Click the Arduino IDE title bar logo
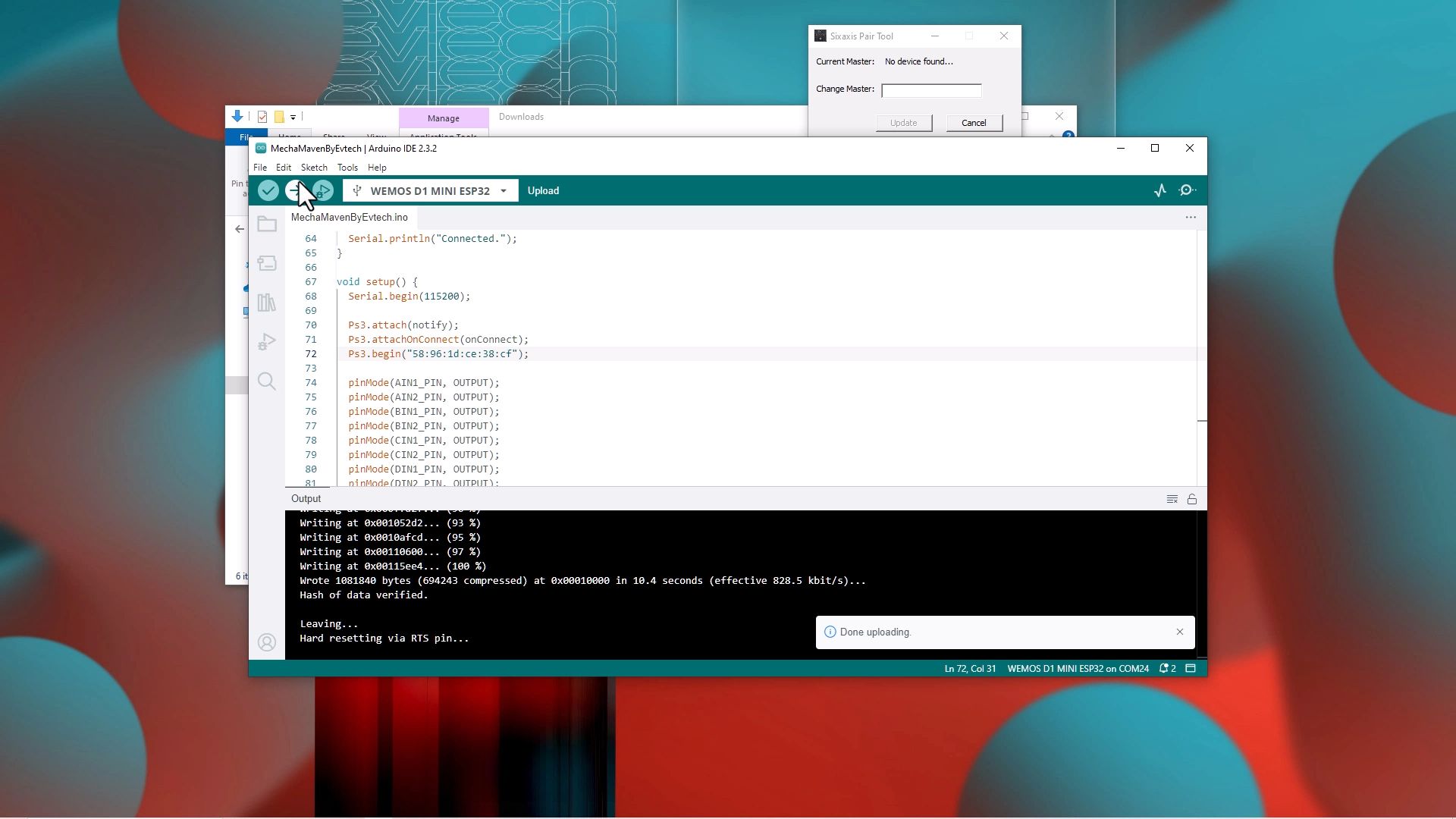The image size is (1456, 819). (x=261, y=149)
